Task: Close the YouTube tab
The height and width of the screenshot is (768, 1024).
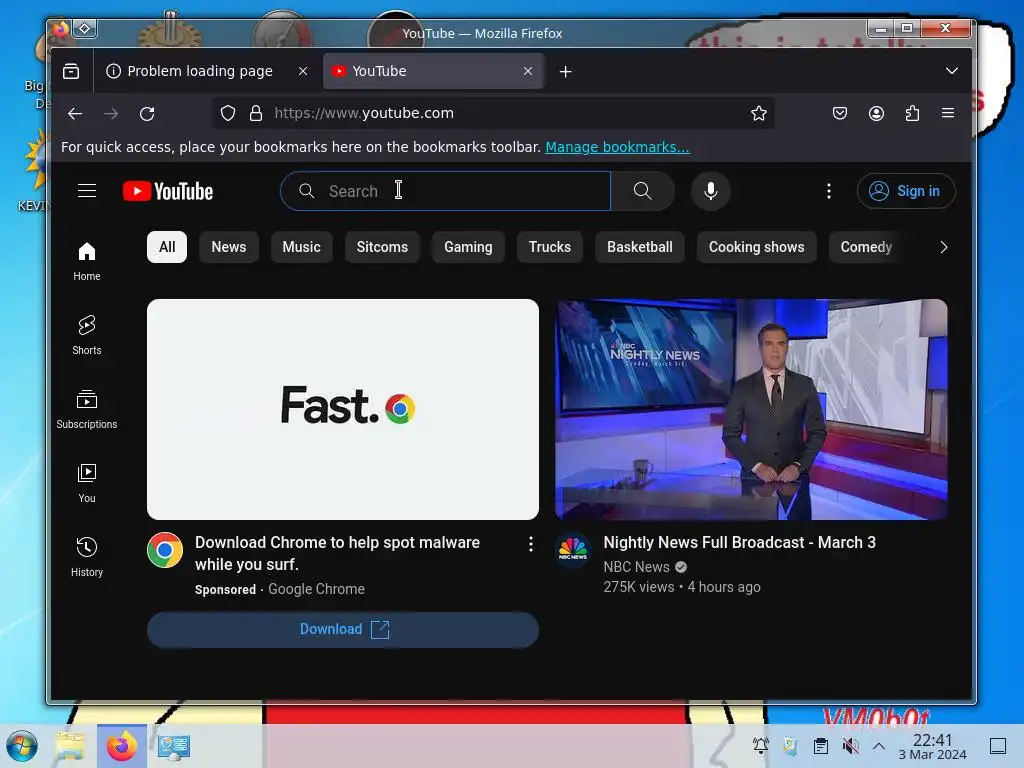Action: pos(528,71)
